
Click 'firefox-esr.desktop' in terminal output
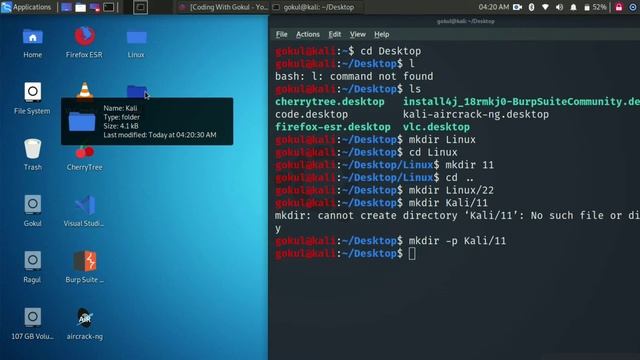[333, 127]
